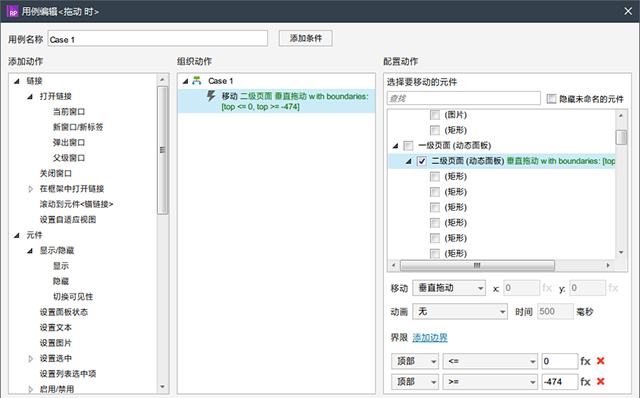Check the fifth (矩形) under 二级页面
This screenshot has width=640, height=398.
(435, 238)
